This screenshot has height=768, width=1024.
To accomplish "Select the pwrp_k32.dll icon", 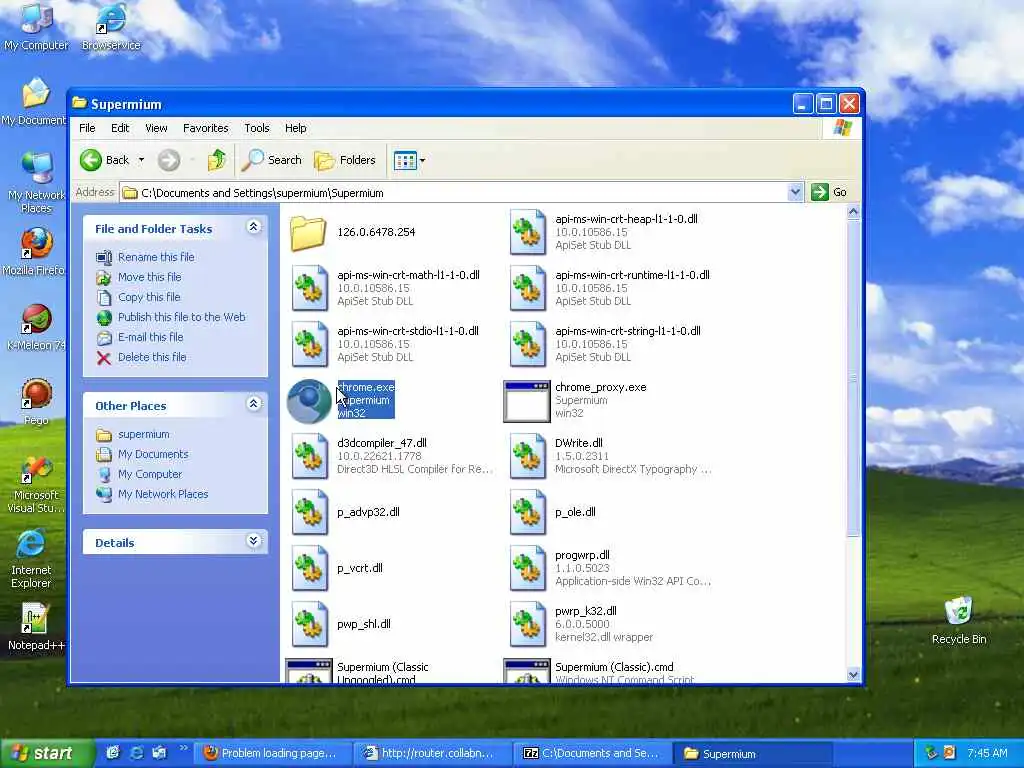I will (528, 625).
